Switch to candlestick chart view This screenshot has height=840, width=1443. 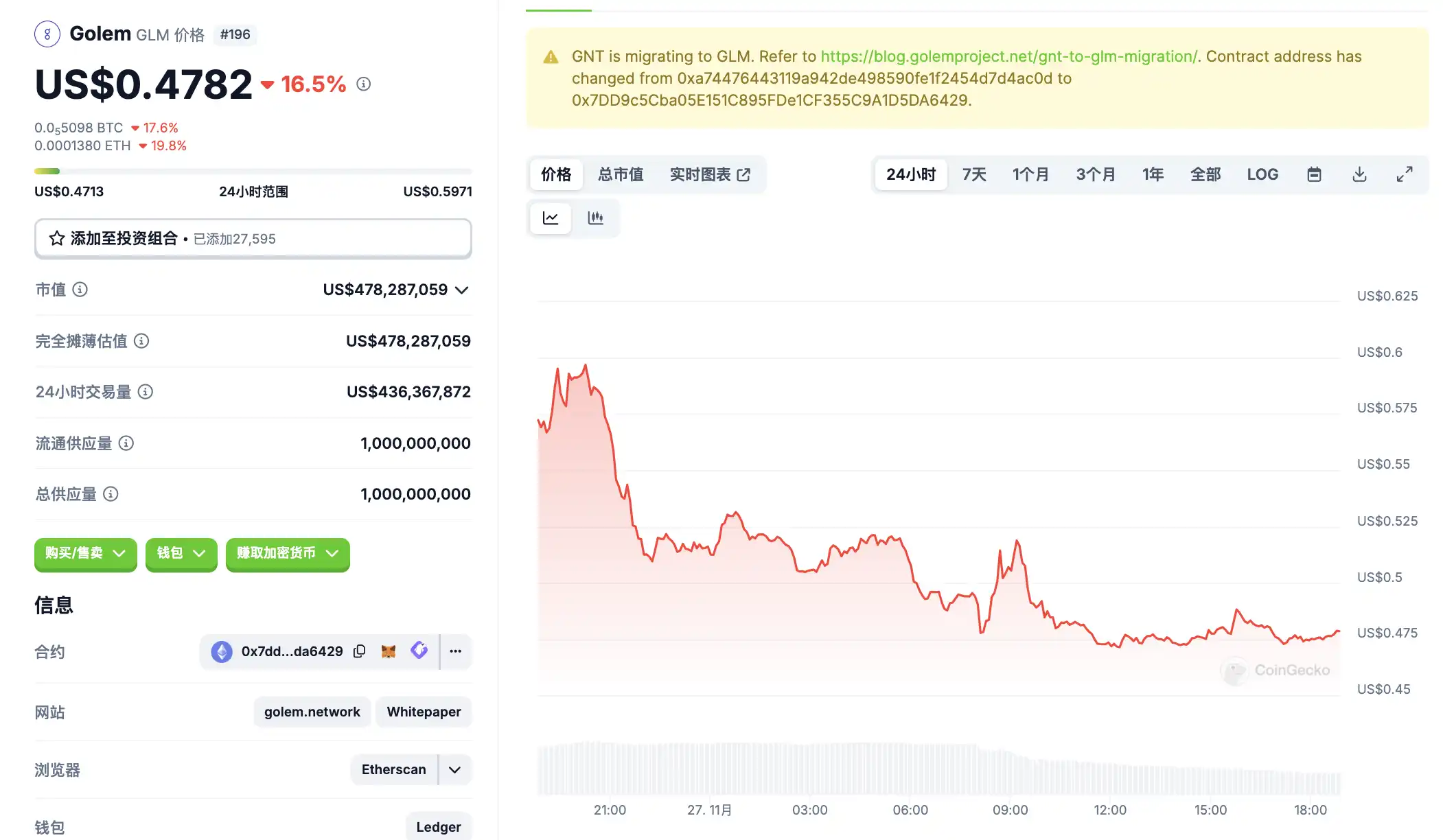[x=596, y=218]
